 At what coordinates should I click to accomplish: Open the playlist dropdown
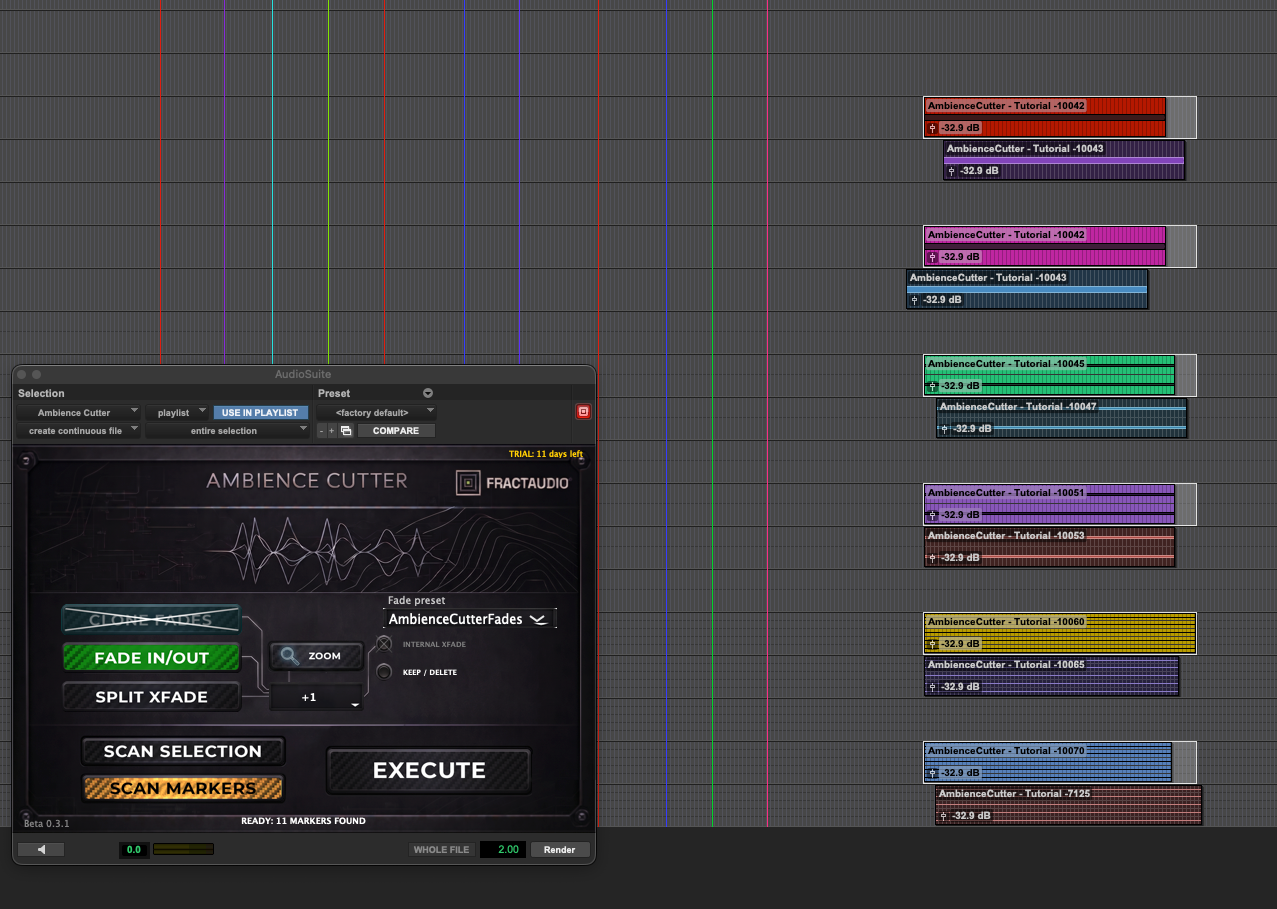pyautogui.click(x=177, y=412)
